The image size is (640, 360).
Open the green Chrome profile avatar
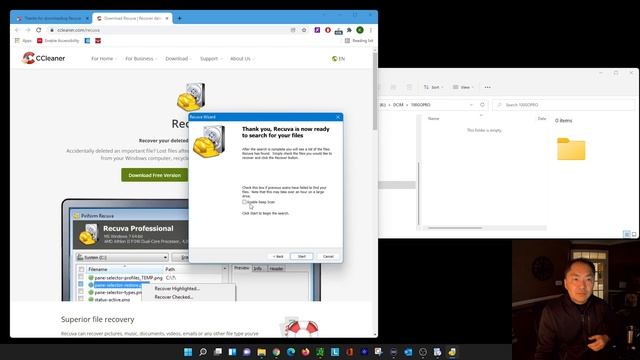(360, 30)
